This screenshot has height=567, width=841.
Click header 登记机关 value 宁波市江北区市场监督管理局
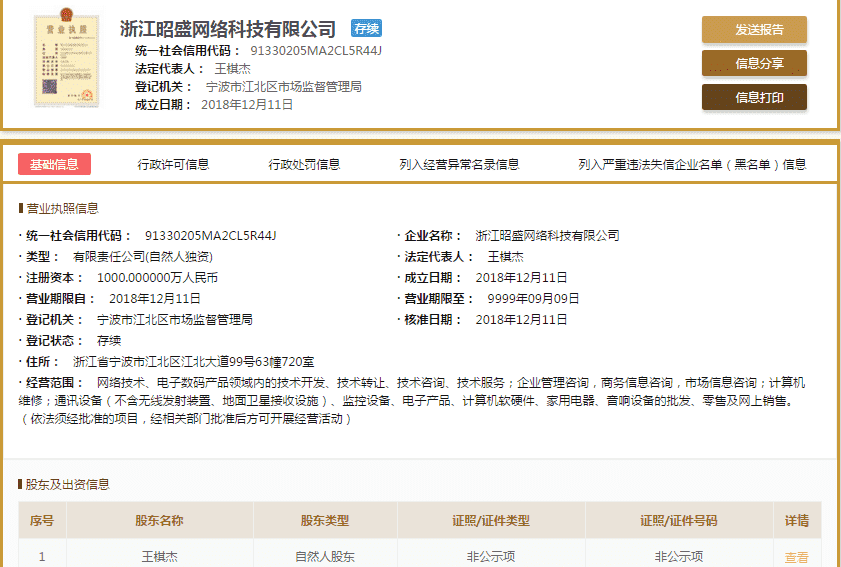pyautogui.click(x=284, y=86)
